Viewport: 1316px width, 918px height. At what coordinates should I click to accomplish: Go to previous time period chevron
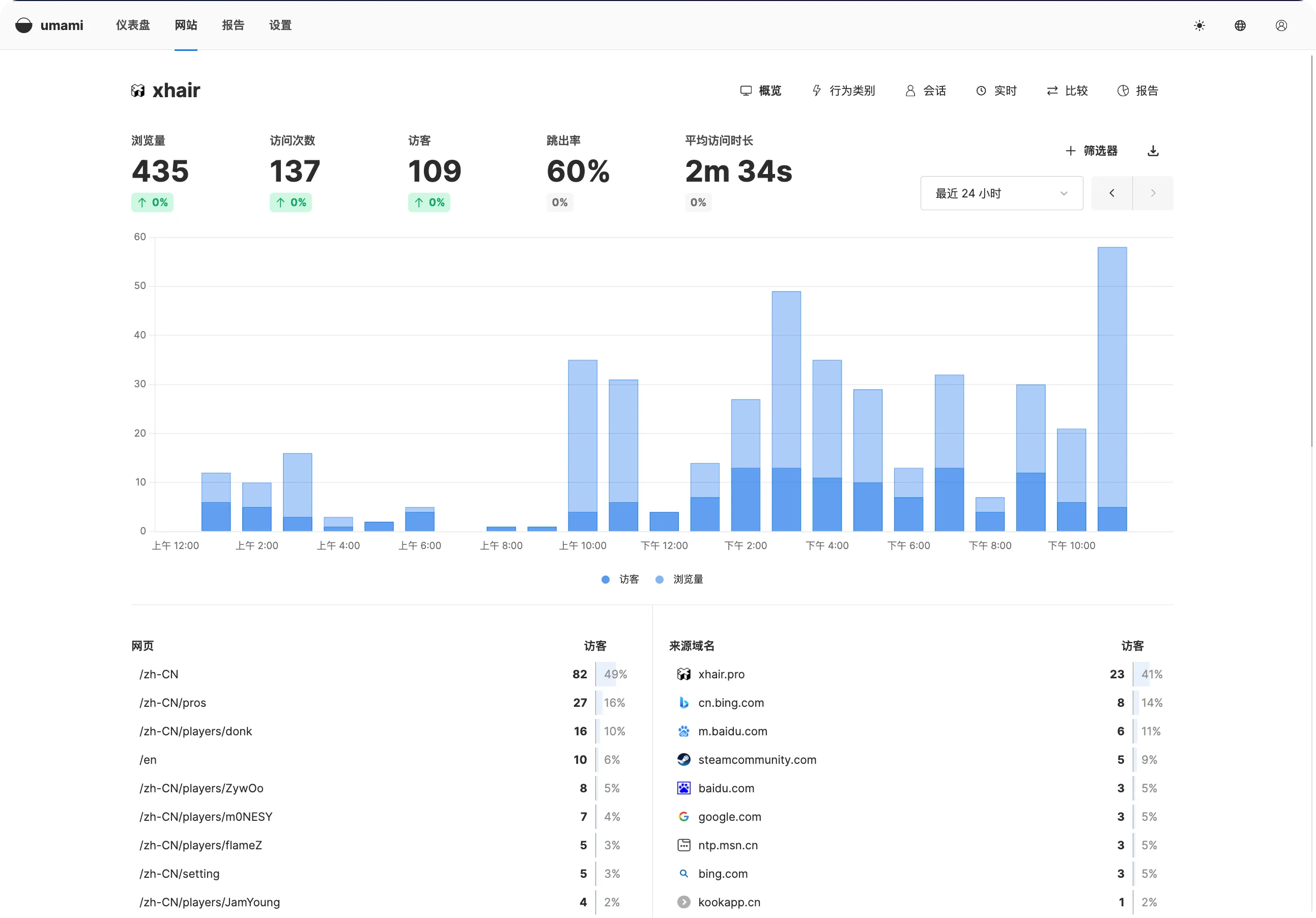tap(1111, 193)
